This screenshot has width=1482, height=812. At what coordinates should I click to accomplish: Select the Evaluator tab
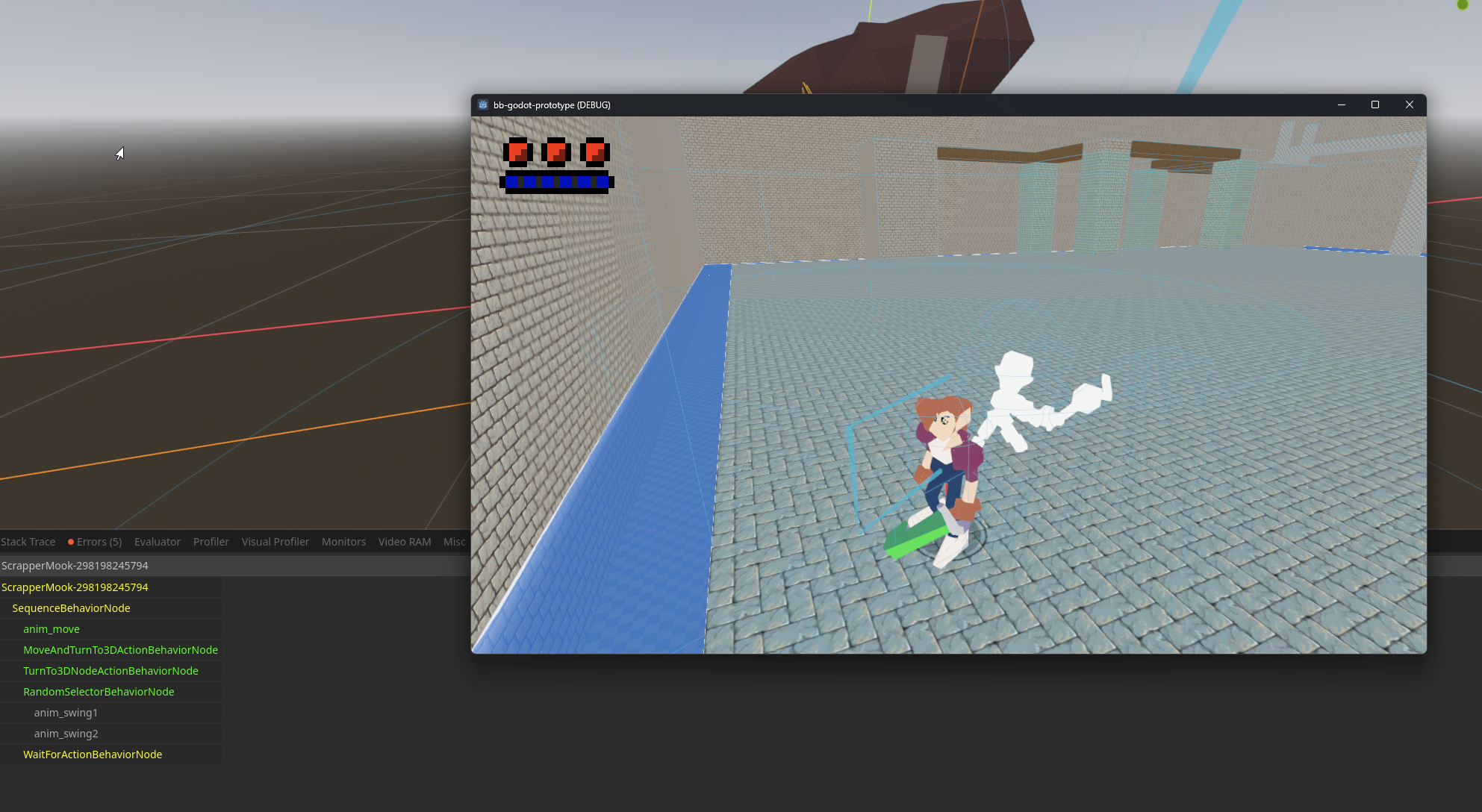pos(158,542)
